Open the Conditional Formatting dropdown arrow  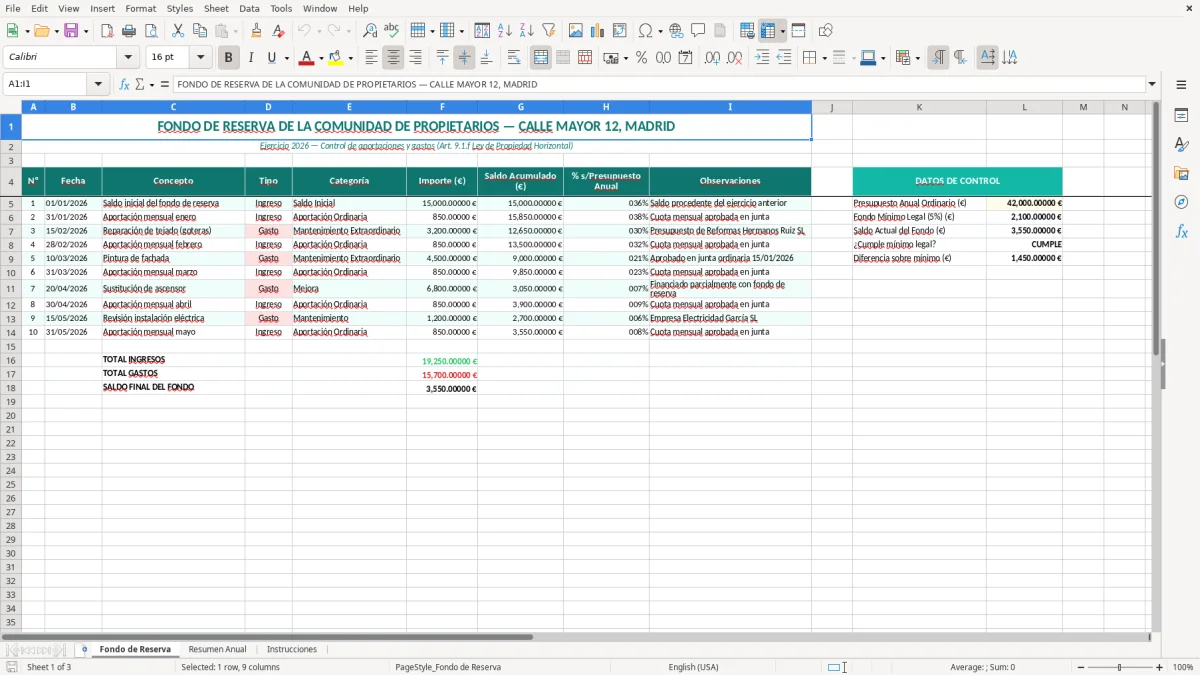click(917, 58)
